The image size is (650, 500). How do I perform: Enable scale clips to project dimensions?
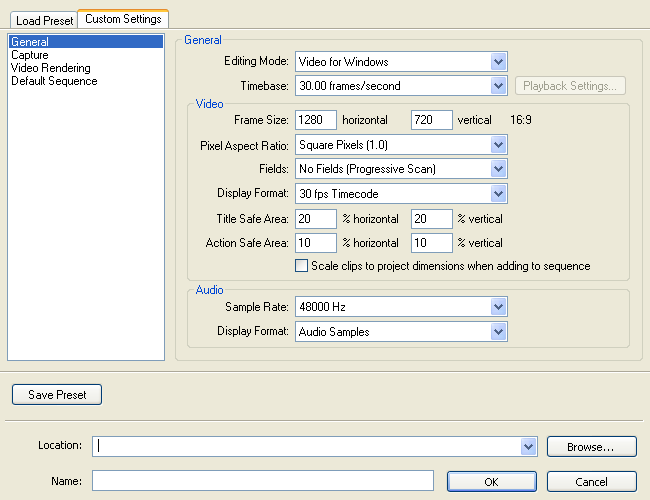(301, 265)
